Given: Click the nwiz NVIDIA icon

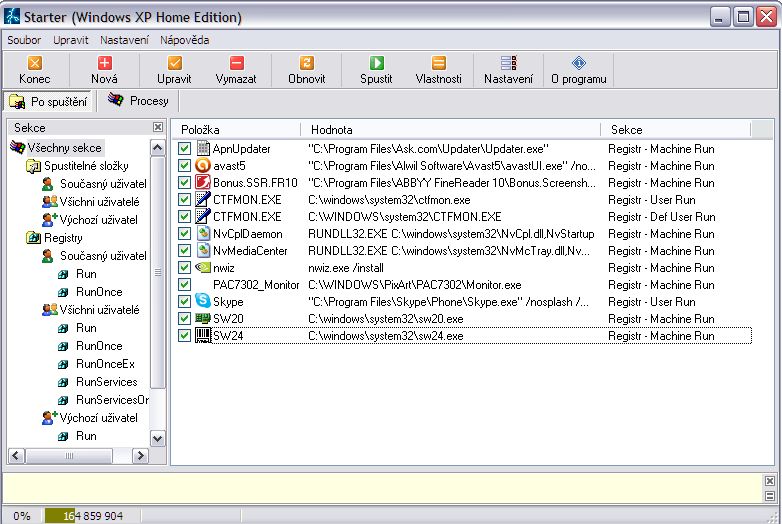Looking at the screenshot, I should click(x=202, y=267).
